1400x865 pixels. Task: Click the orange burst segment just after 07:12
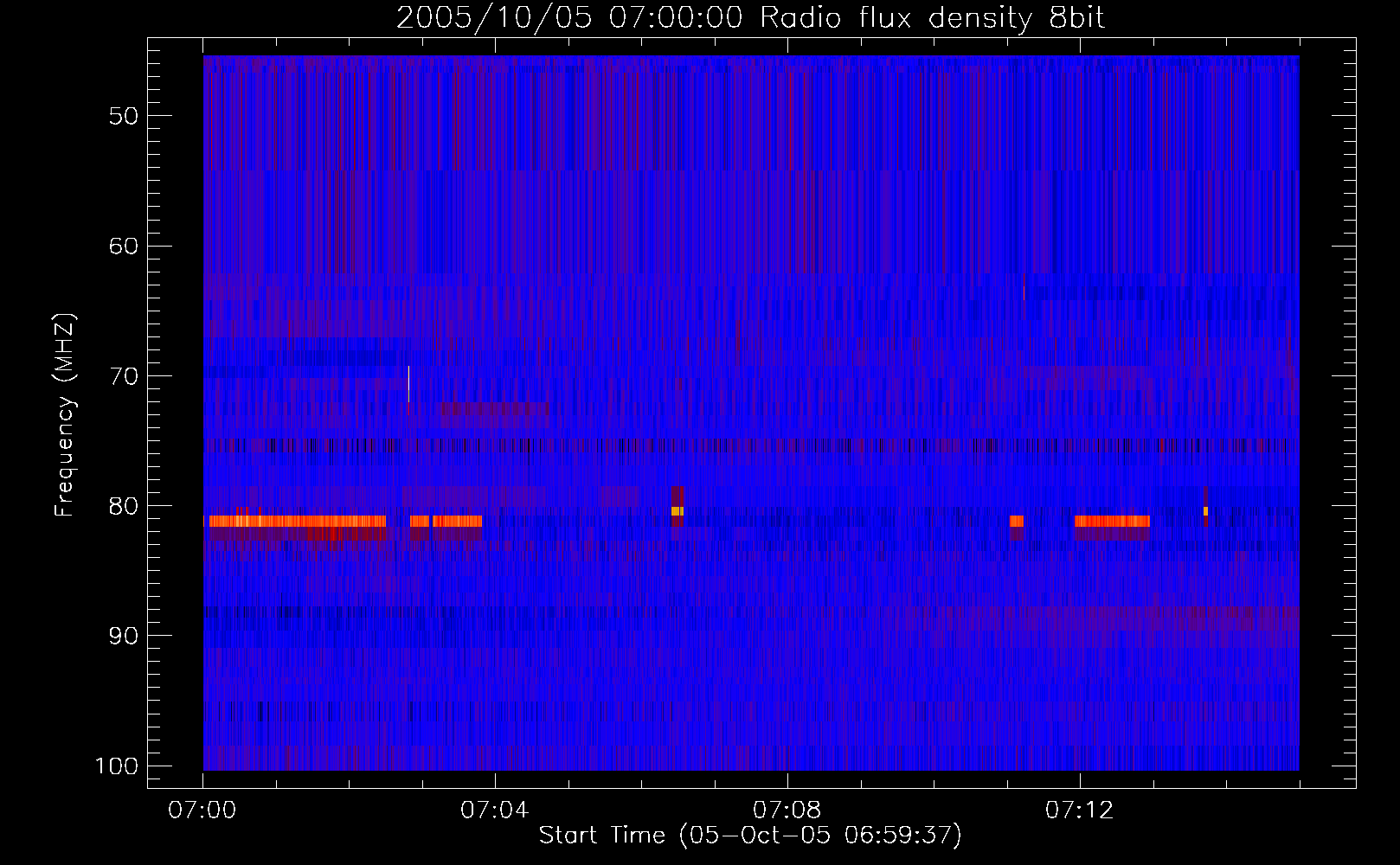[x=1112, y=522]
